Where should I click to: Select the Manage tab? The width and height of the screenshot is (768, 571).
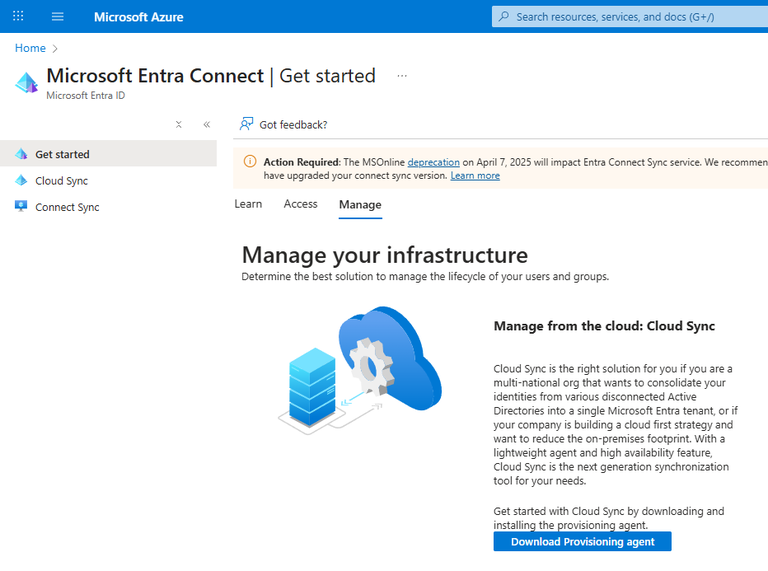(360, 205)
